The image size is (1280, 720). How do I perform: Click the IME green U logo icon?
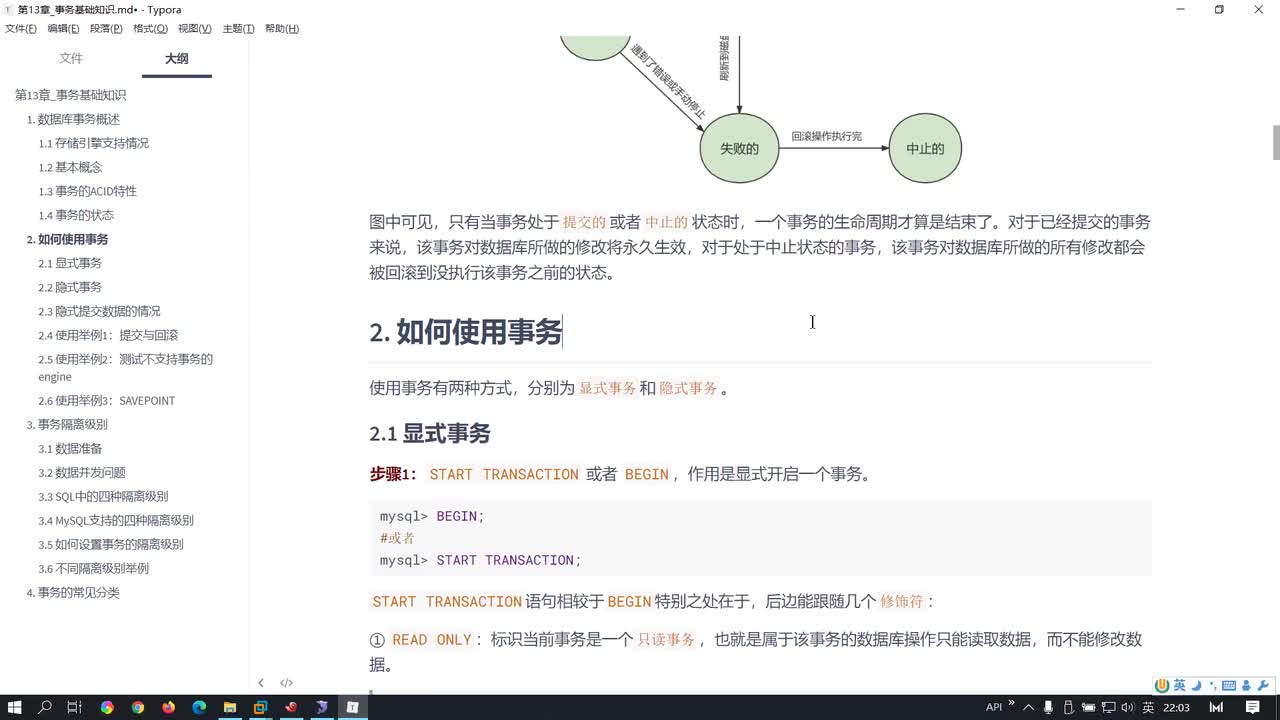click(x=1162, y=686)
